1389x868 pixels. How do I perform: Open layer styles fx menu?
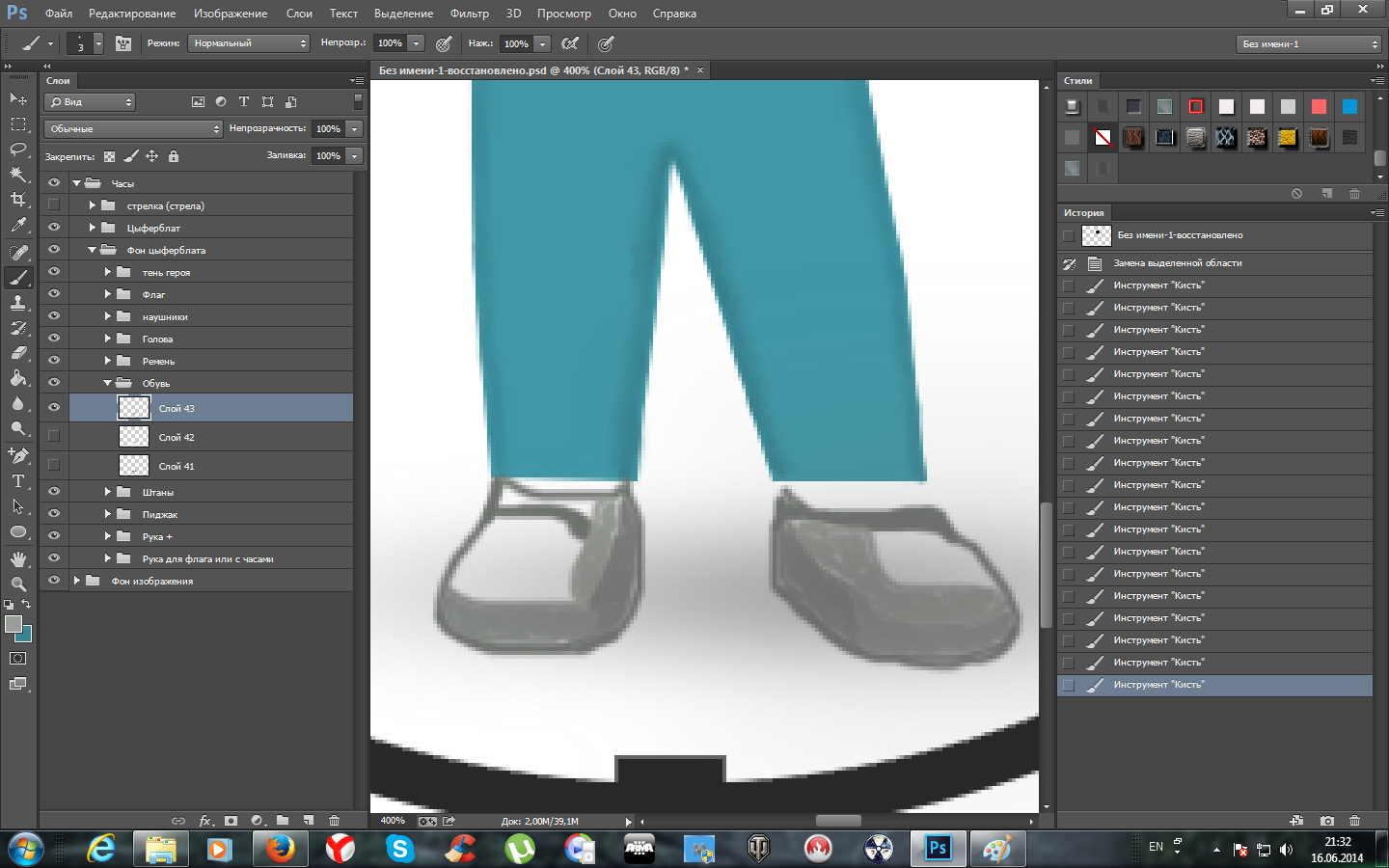pyautogui.click(x=205, y=821)
